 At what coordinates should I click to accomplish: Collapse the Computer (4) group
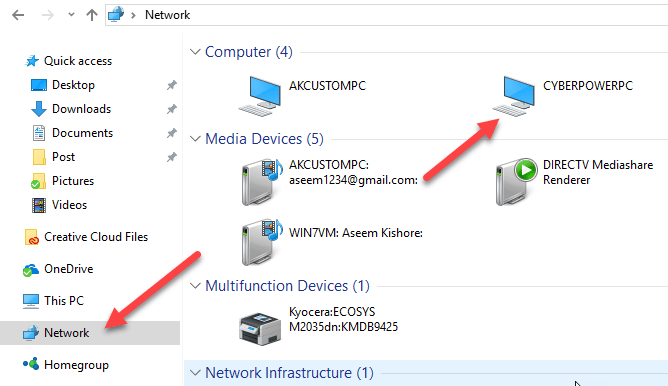pos(195,52)
